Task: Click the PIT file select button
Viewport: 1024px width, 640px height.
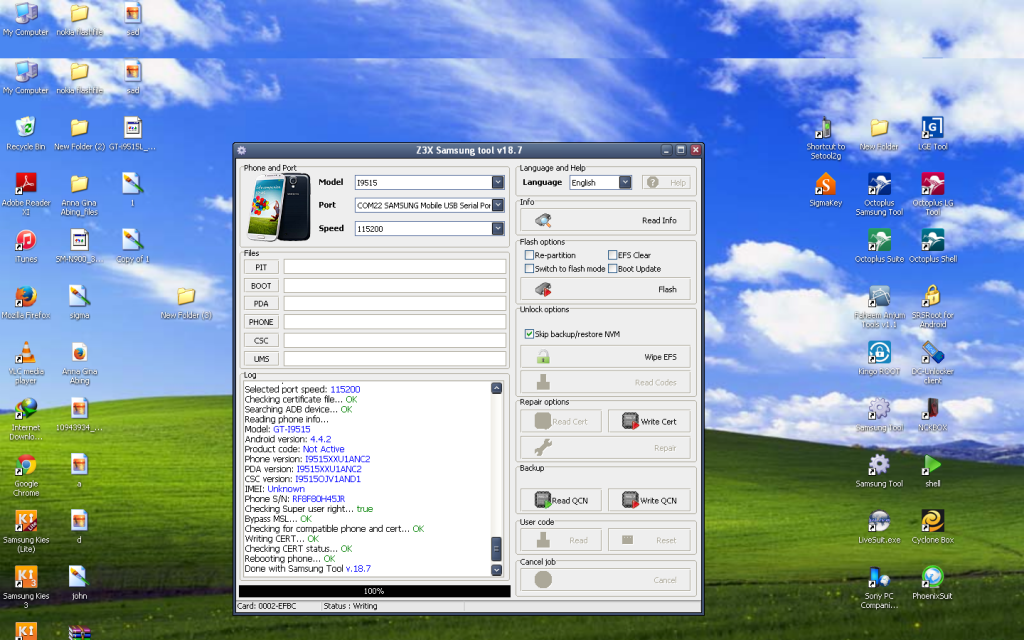Action: point(261,267)
